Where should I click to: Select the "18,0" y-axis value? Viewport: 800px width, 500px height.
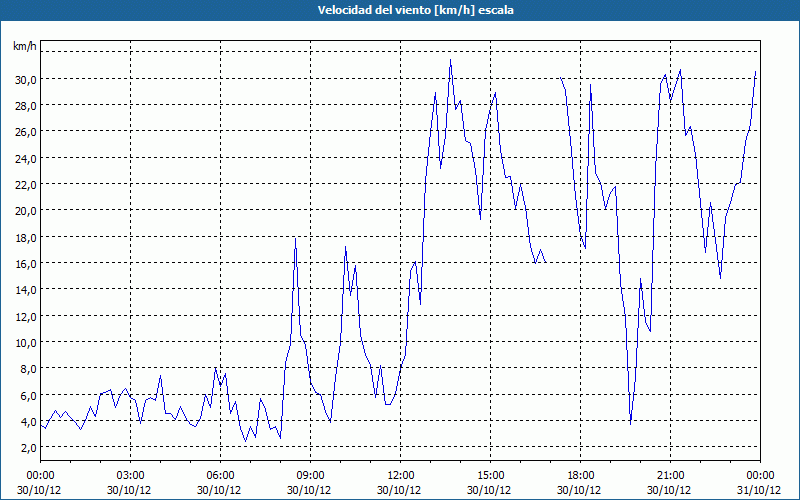(25, 237)
